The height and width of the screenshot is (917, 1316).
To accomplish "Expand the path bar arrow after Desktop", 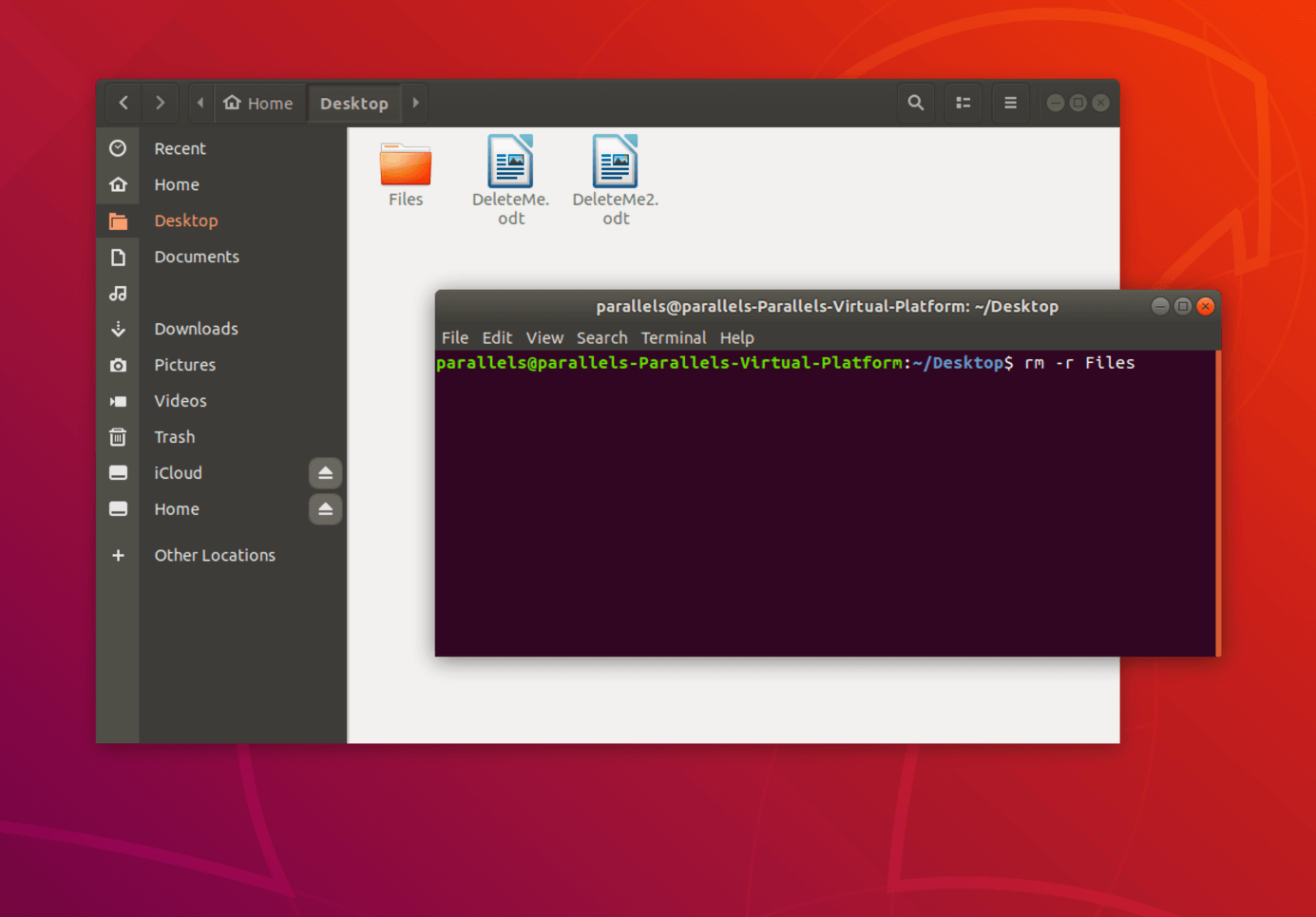I will (x=415, y=103).
